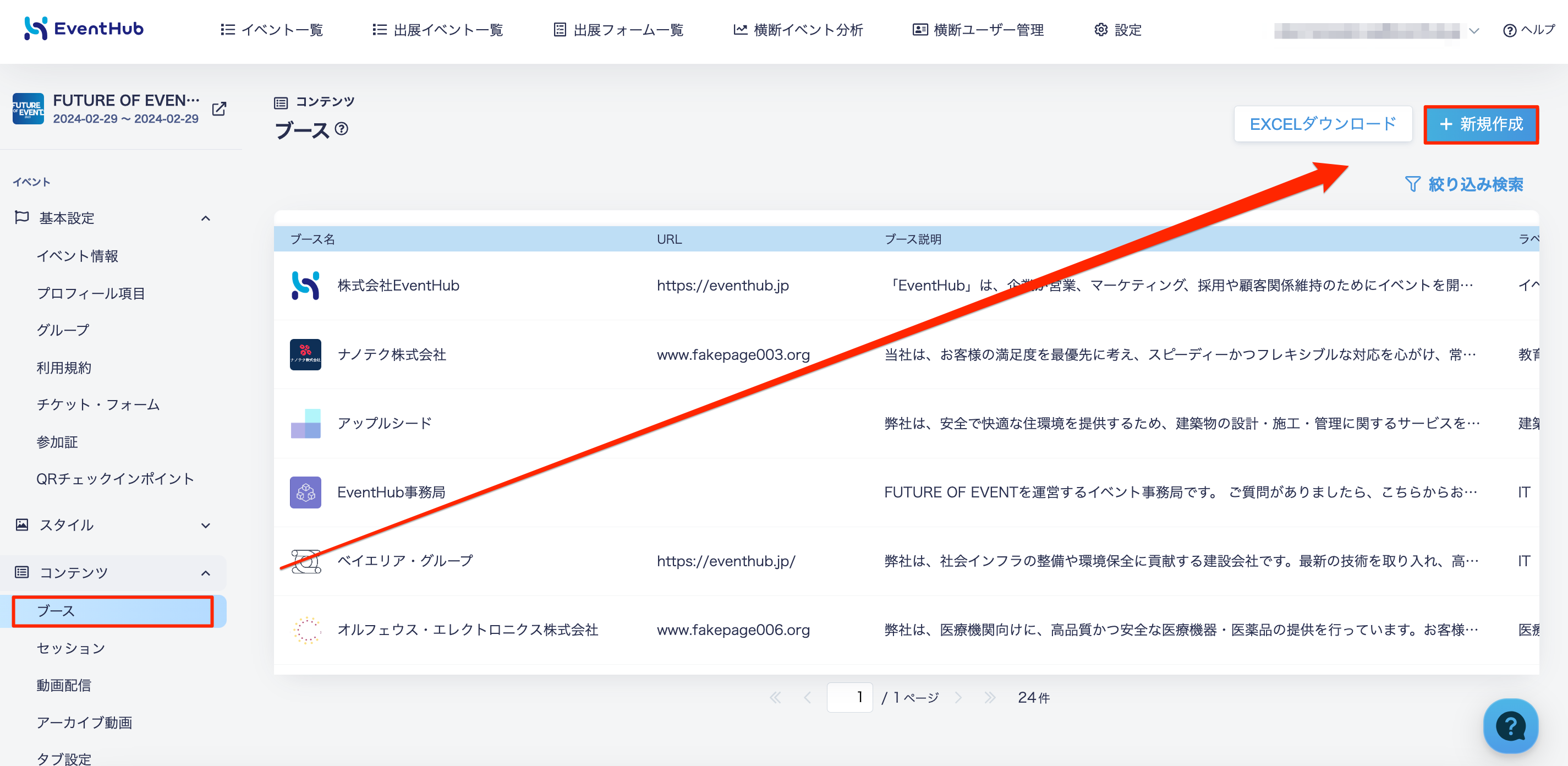
Task: Open the 株式会社EventHub booth row
Action: (906, 286)
